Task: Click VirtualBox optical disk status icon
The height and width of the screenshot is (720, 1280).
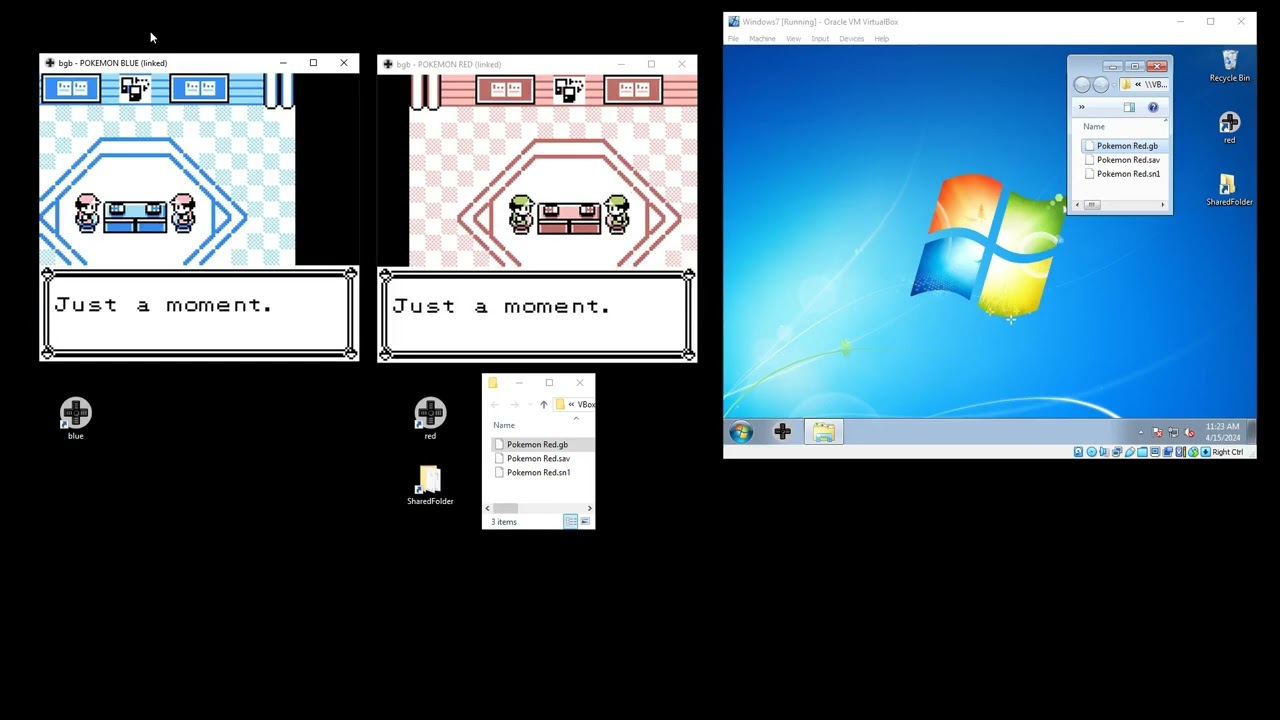Action: [x=1091, y=452]
